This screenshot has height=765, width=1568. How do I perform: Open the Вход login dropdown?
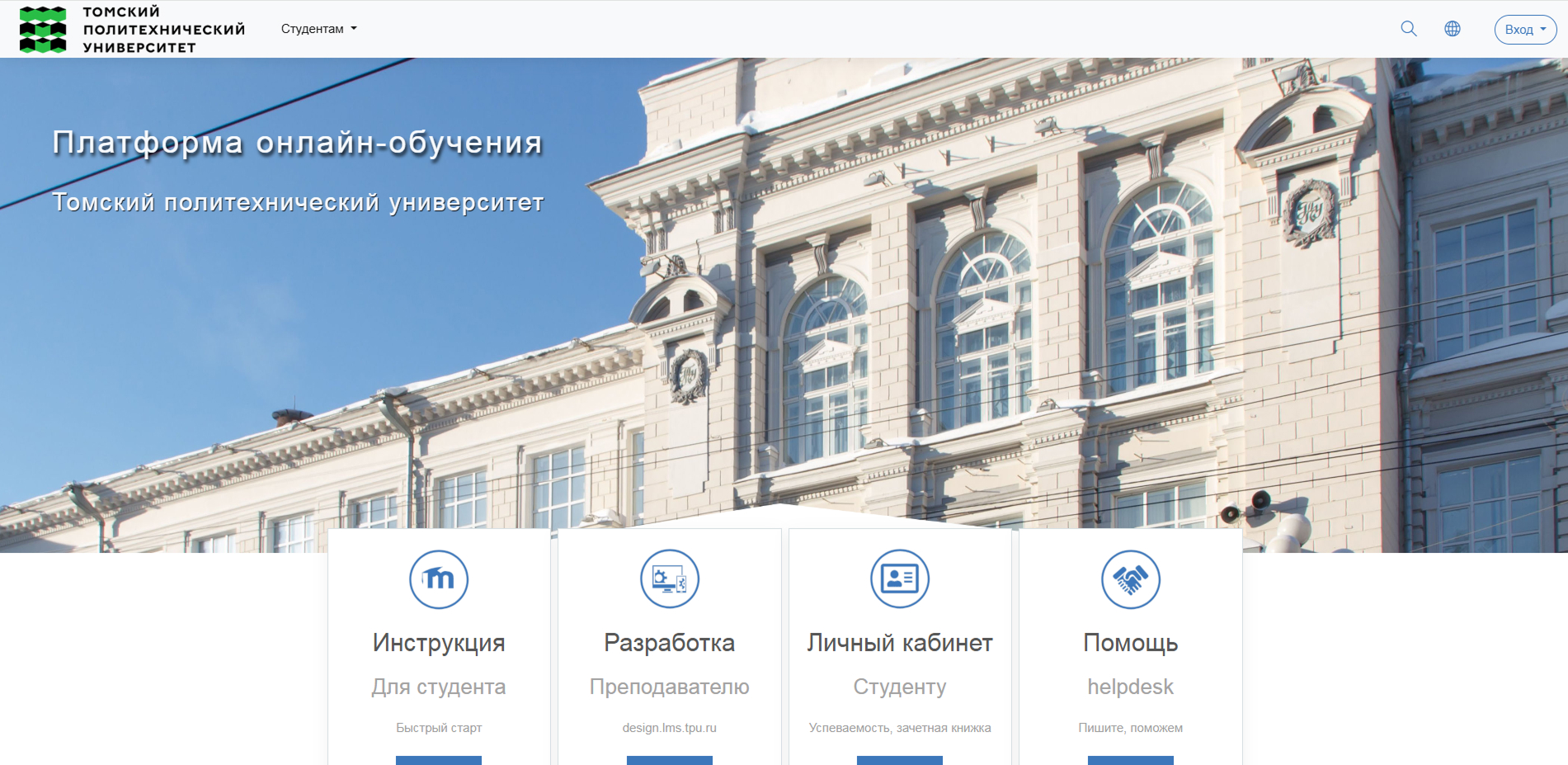(x=1525, y=30)
